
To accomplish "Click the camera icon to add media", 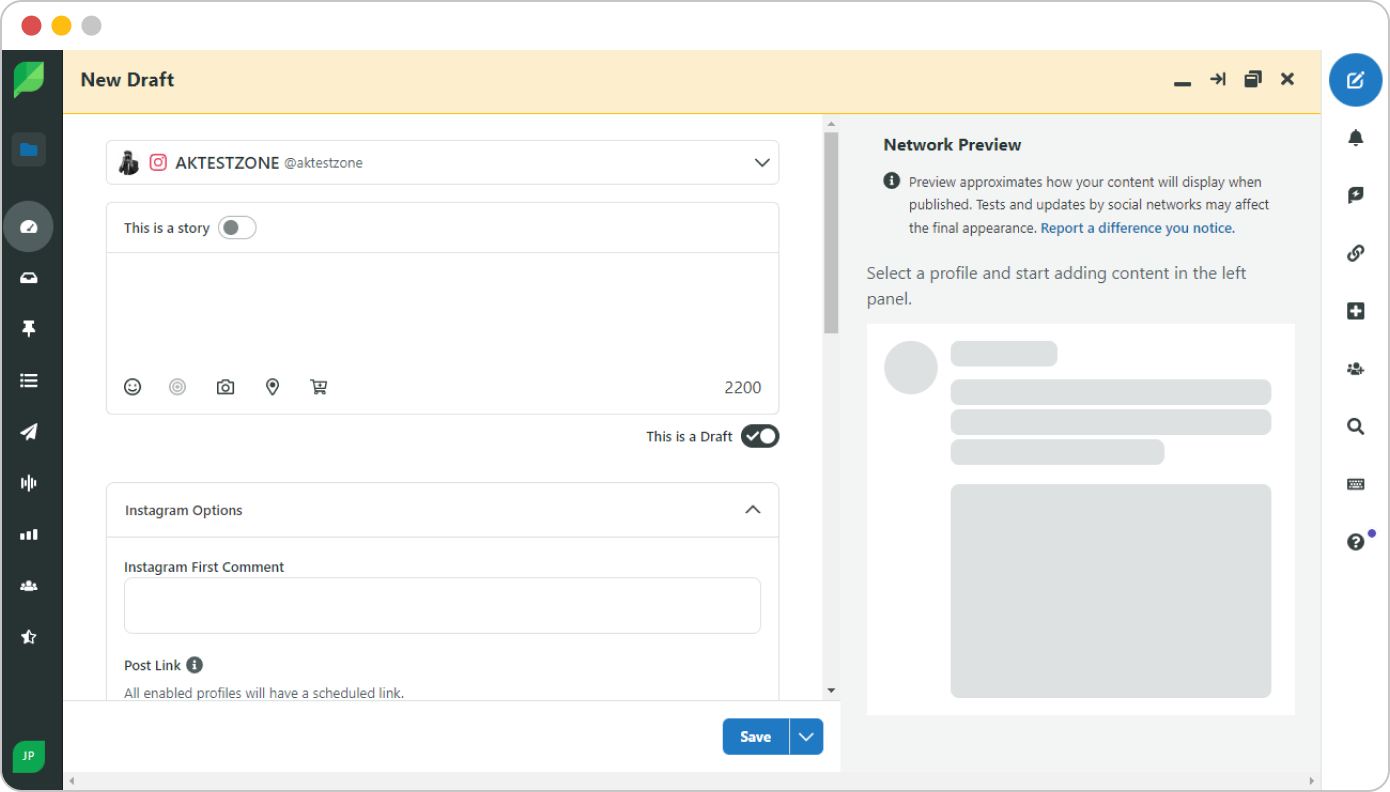I will [x=226, y=387].
